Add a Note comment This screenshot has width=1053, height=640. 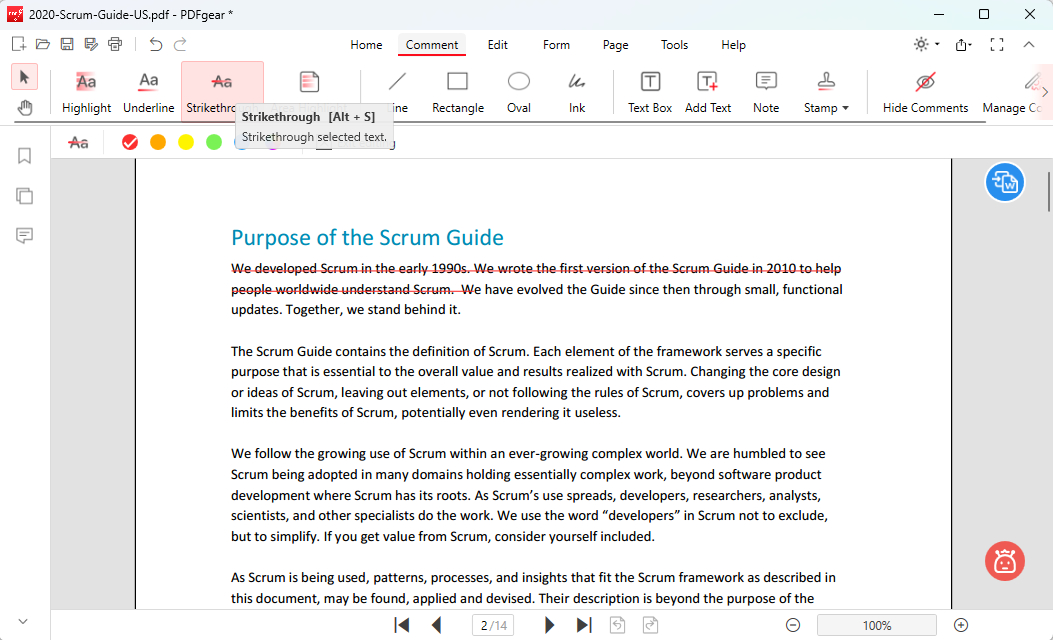[x=766, y=91]
